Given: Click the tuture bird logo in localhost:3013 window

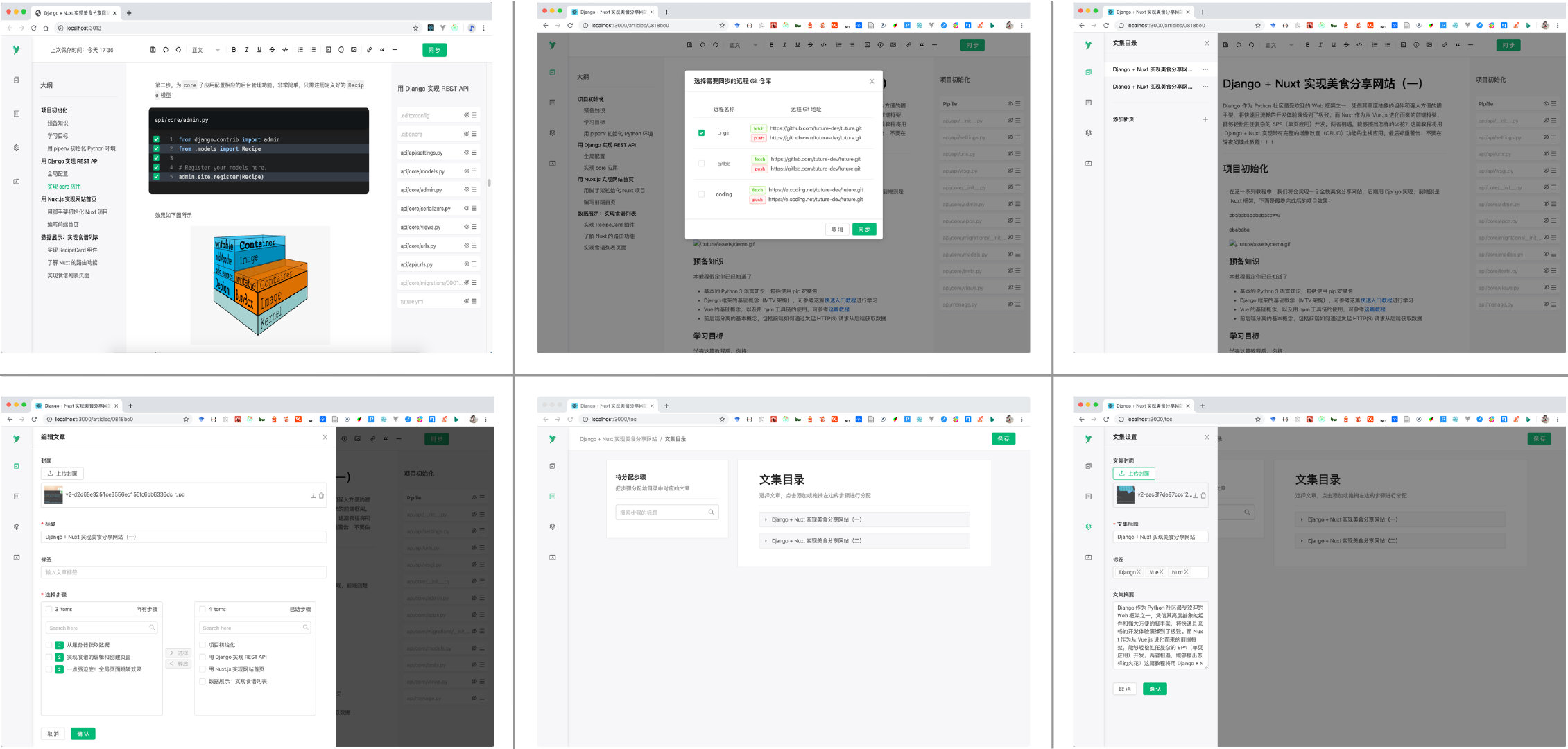Looking at the screenshot, I should click(16, 50).
